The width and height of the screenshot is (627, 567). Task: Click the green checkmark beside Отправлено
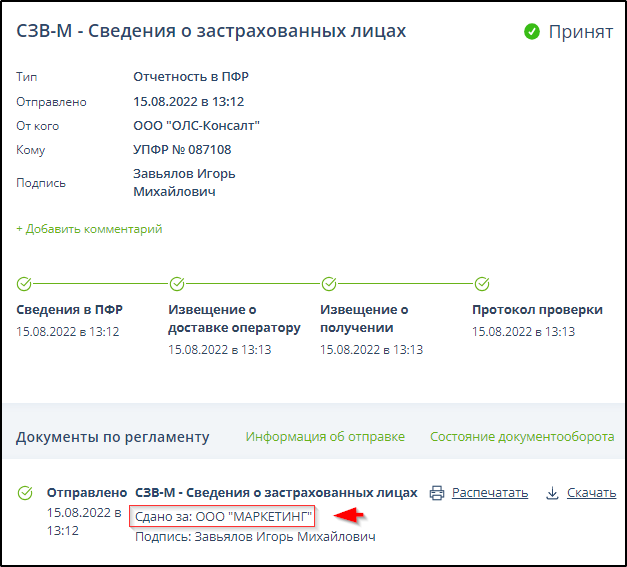coord(26,493)
